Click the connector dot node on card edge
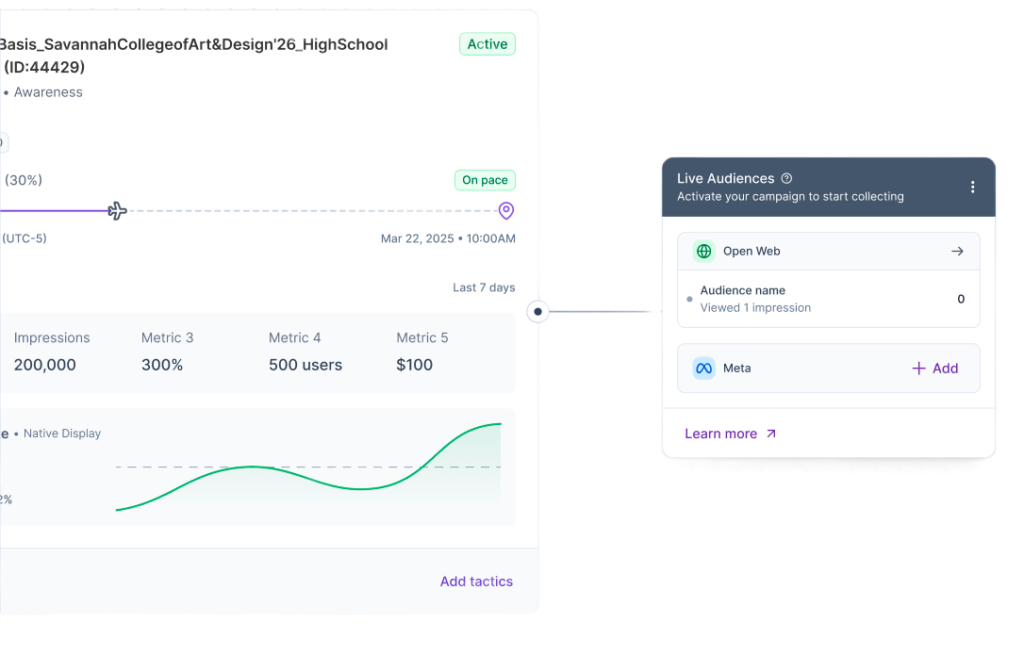The height and width of the screenshot is (656, 1024). [x=537, y=312]
